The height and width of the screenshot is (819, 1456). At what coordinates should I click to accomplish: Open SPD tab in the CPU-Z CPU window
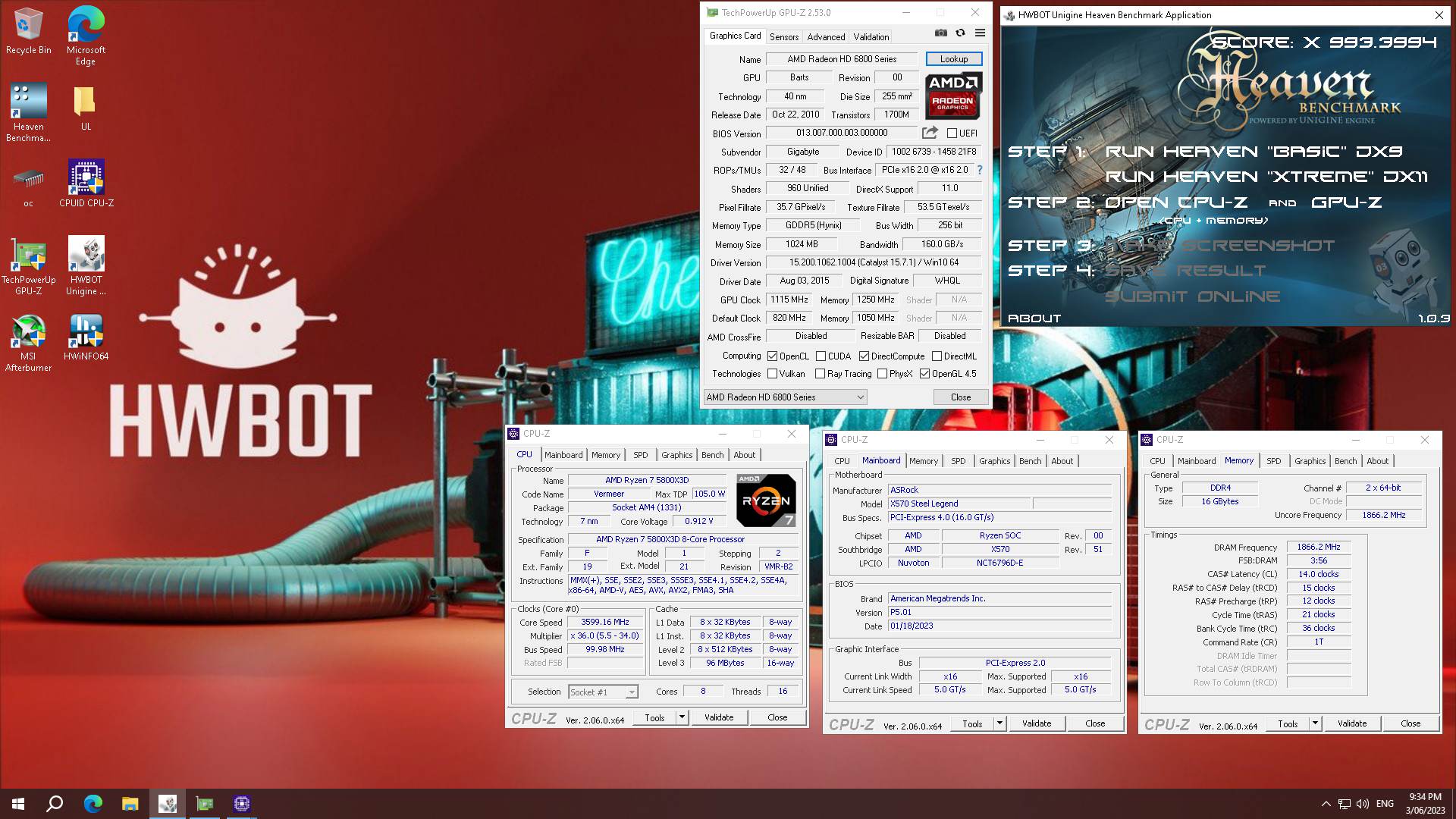coord(641,455)
